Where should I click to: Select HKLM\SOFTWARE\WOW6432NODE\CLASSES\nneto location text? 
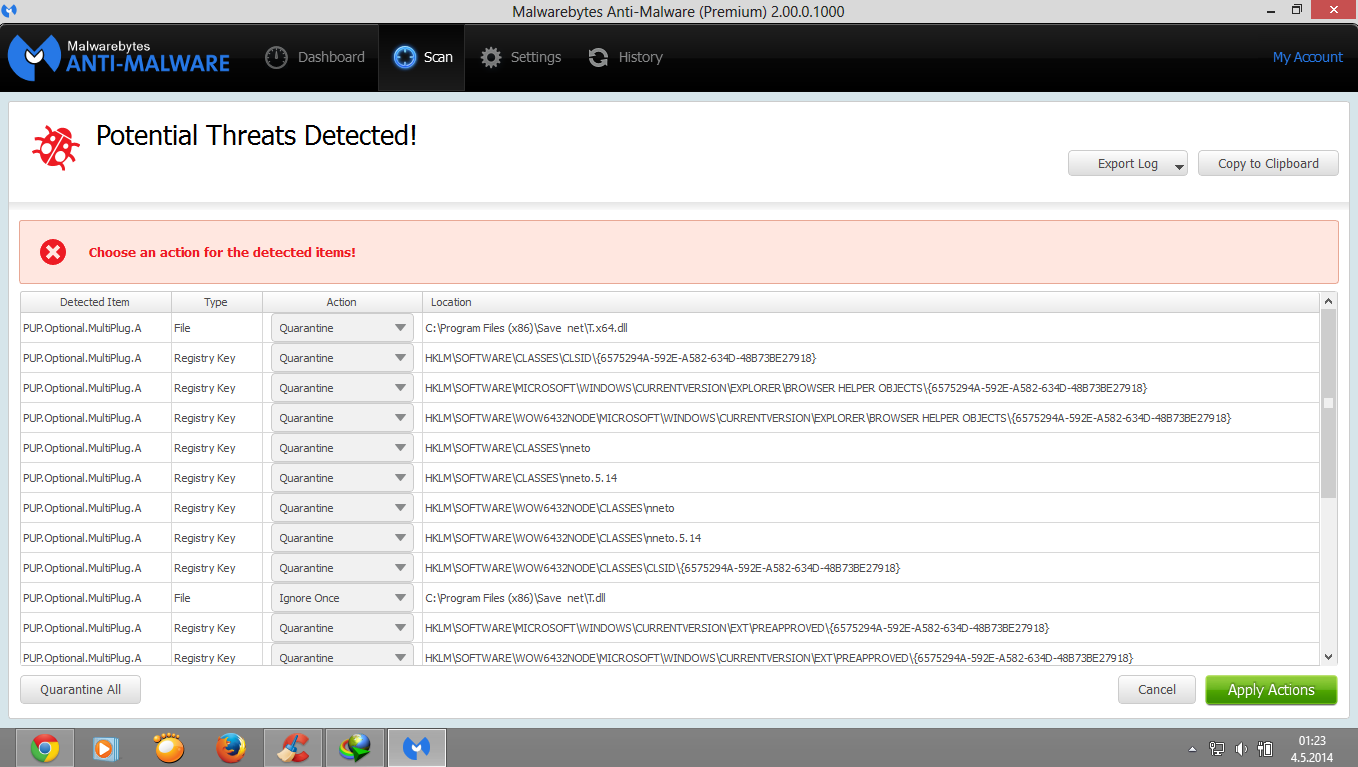550,508
